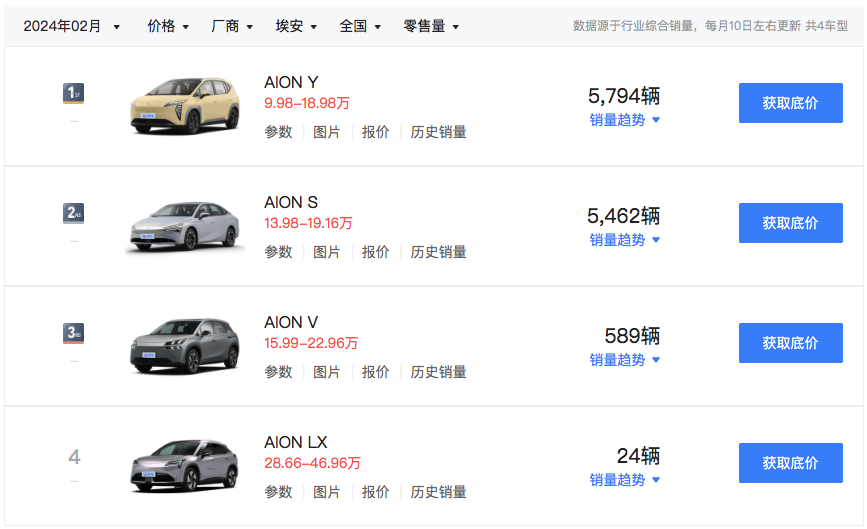Image resolution: width=867 pixels, height=529 pixels.
Task: Open 参数 link under AION Y
Action: (x=278, y=132)
